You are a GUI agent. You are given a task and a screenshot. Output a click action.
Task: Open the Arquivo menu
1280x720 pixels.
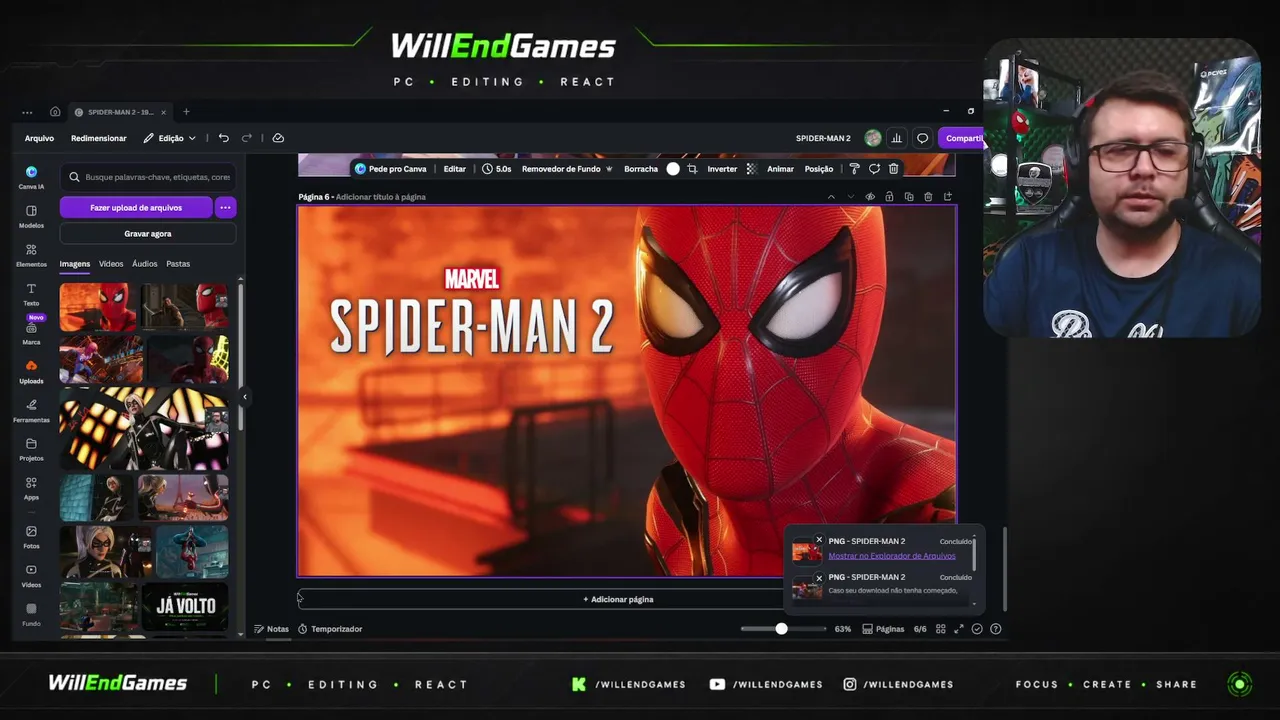click(39, 138)
